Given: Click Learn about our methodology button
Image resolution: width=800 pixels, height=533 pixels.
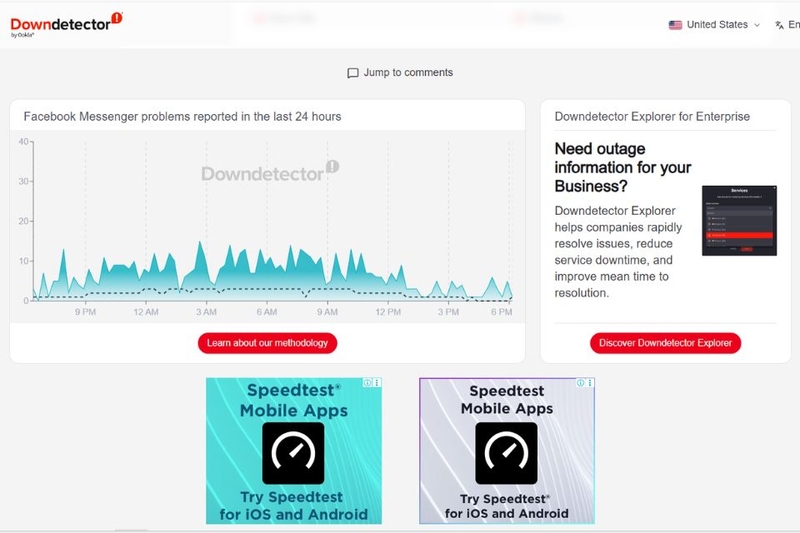Looking at the screenshot, I should coord(267,343).
